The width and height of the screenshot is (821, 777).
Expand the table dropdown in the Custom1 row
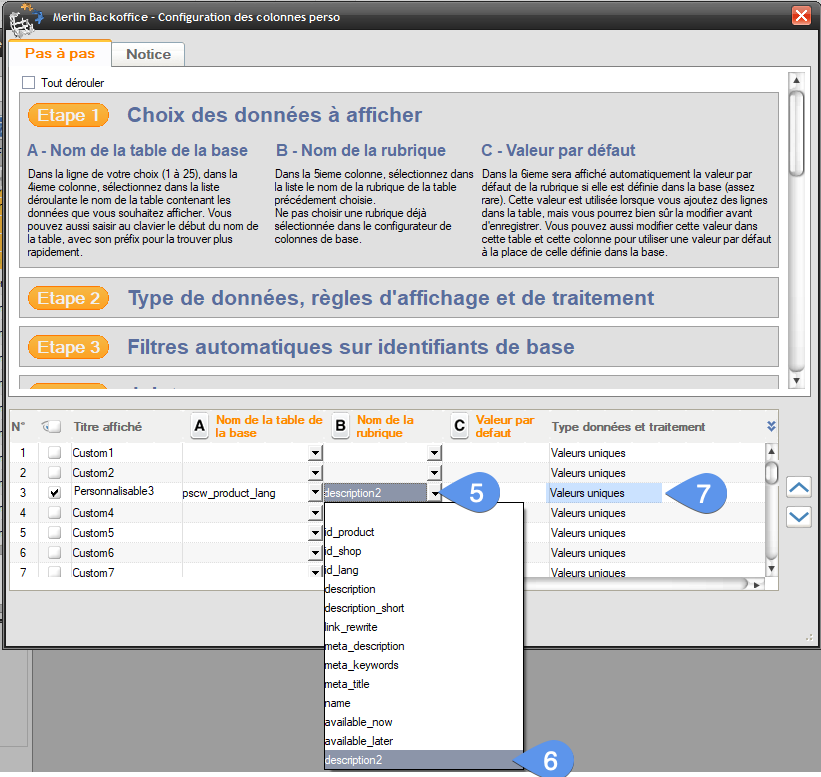[x=315, y=453]
